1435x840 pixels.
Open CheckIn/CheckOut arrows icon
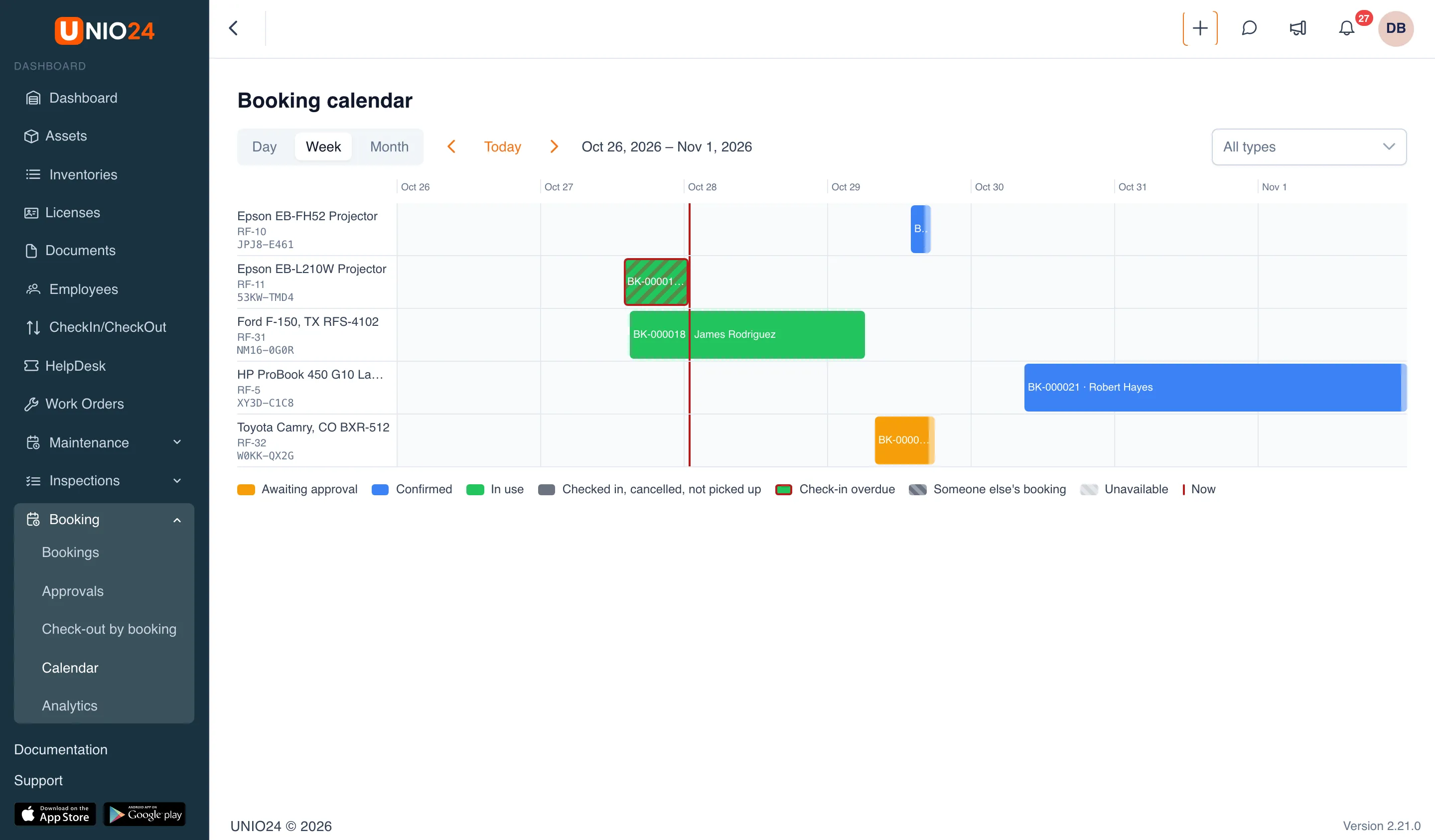pos(33,327)
